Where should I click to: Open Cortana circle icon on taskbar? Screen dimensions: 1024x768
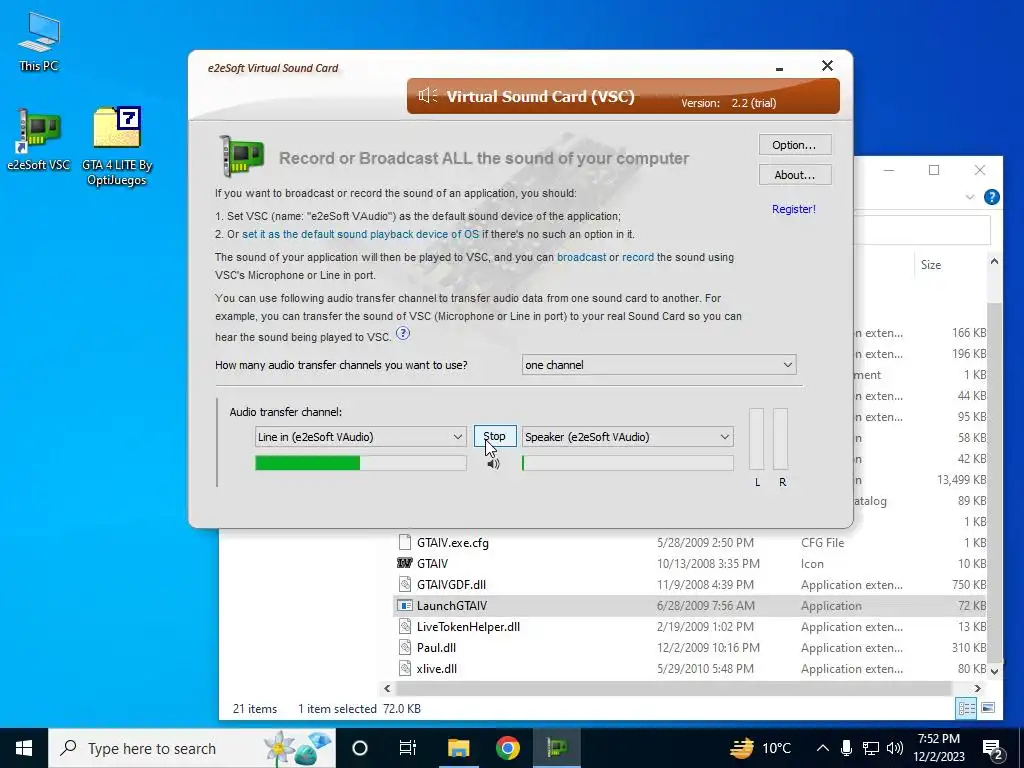pos(360,748)
